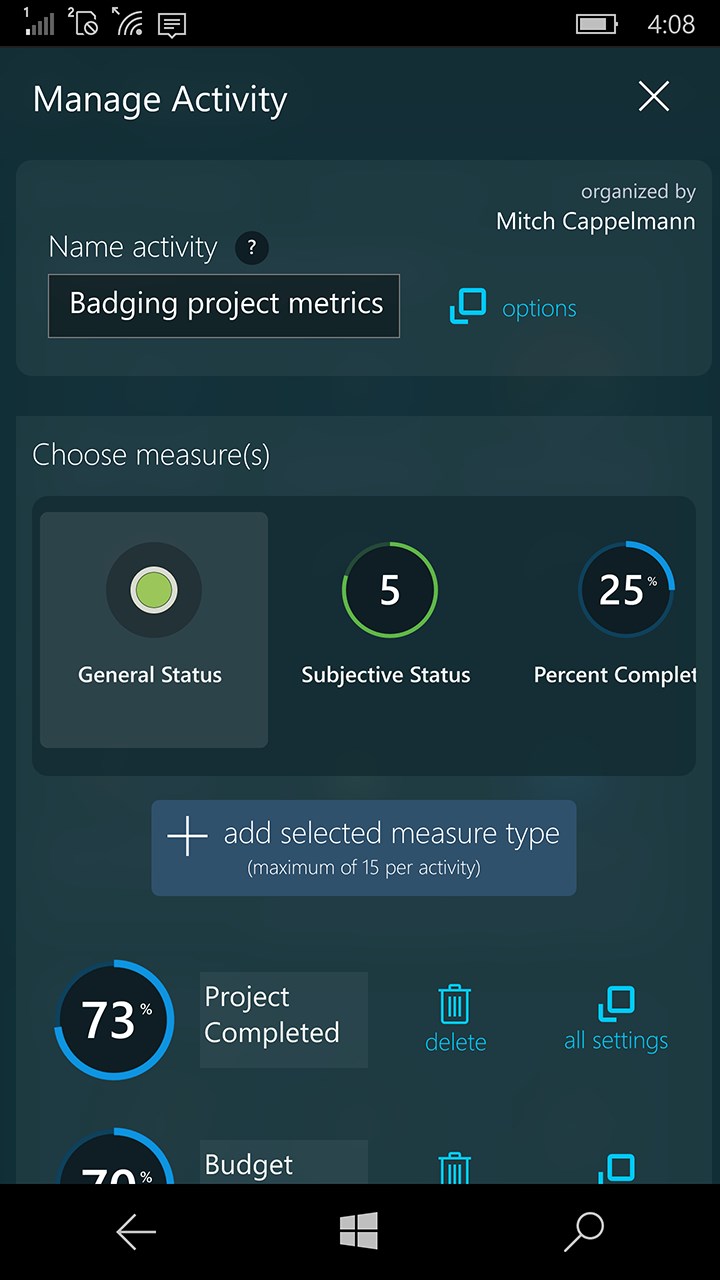Click the 73% progress ring for Project Completed

click(x=113, y=1019)
